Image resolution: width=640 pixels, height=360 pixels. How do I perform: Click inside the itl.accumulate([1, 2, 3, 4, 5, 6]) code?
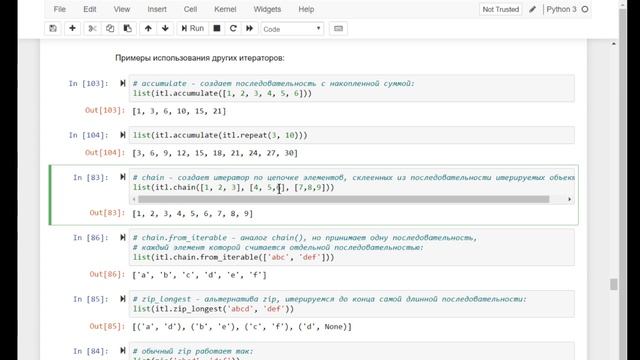[x=222, y=93]
